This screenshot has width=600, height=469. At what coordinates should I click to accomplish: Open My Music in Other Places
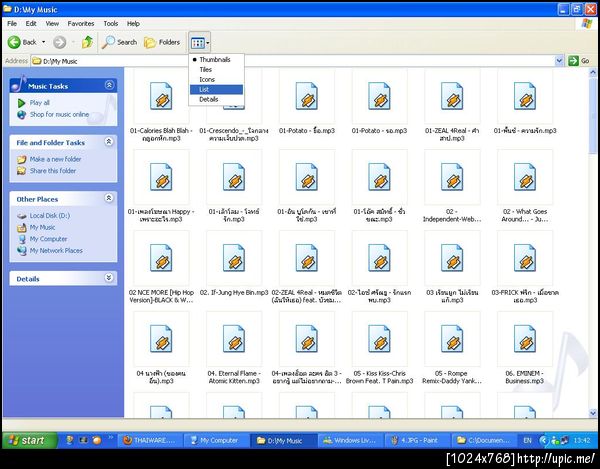coord(42,227)
